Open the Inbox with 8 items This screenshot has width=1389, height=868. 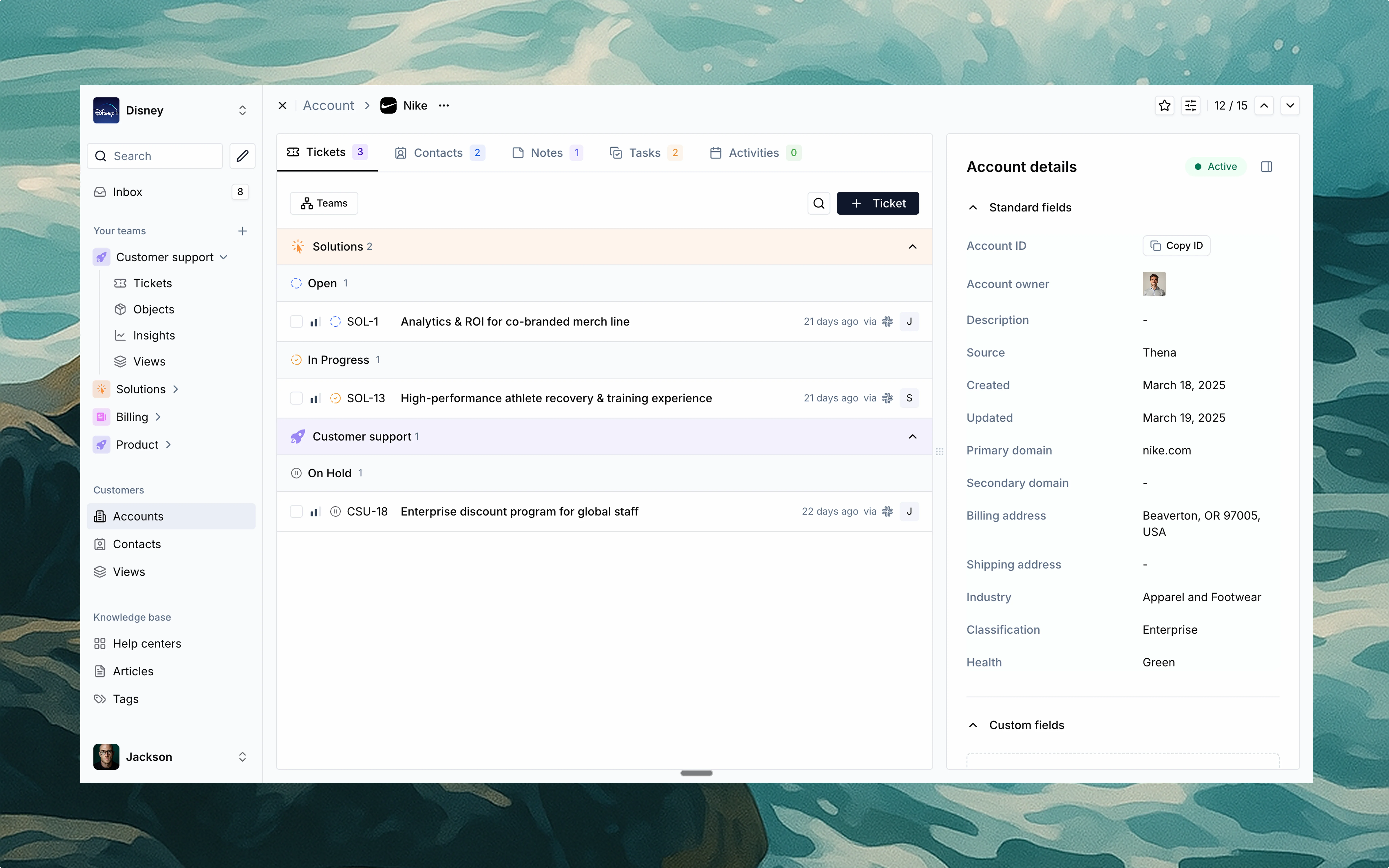pyautogui.click(x=171, y=192)
